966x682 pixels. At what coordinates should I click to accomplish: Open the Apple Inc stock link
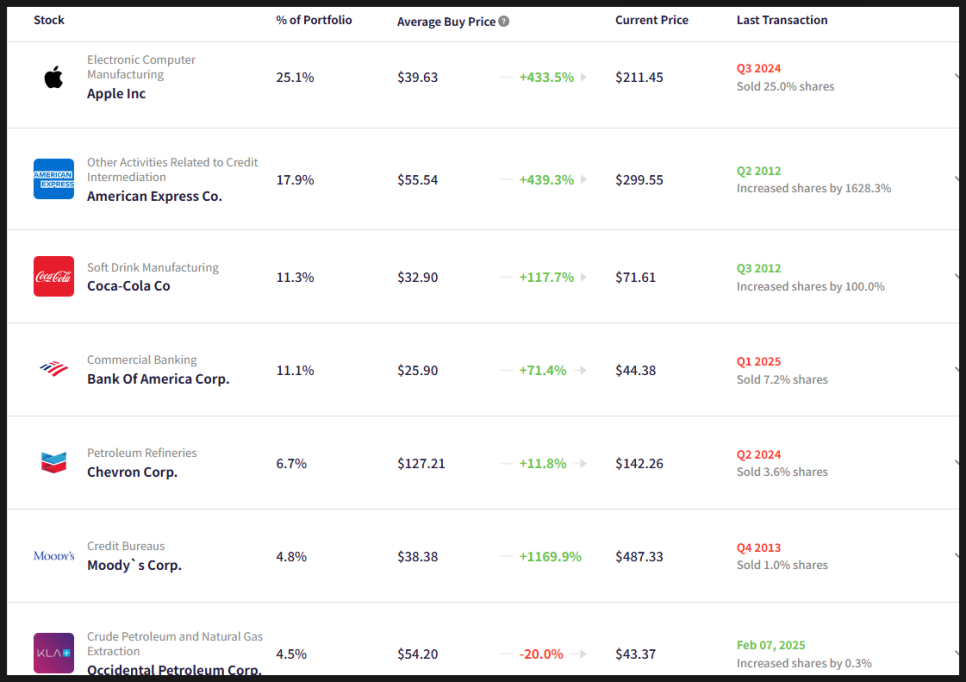coord(116,94)
